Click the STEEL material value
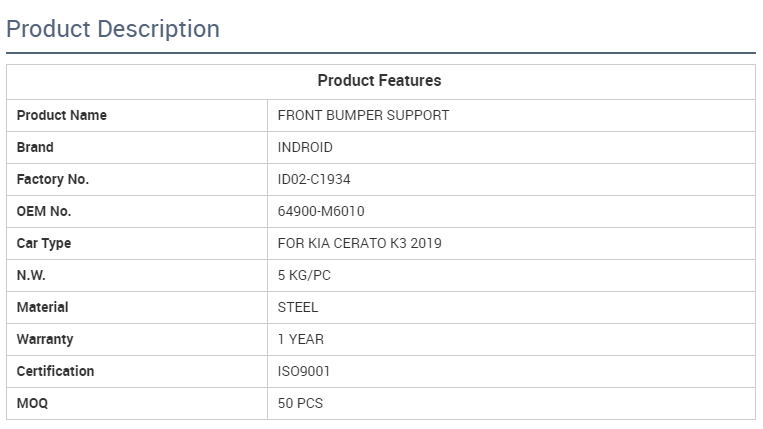Screen dimensions: 763x429 tap(298, 307)
